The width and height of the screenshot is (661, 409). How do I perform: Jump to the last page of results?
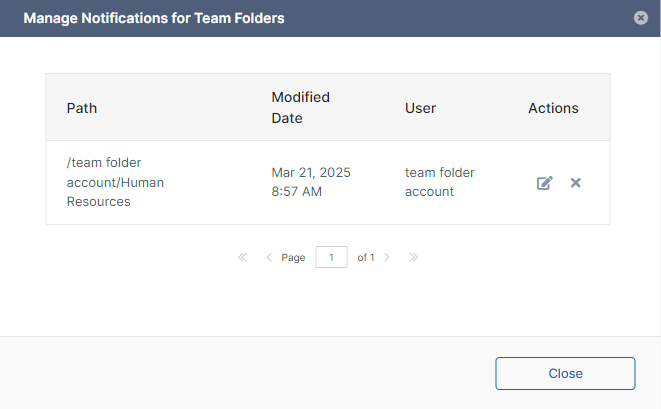(x=413, y=258)
